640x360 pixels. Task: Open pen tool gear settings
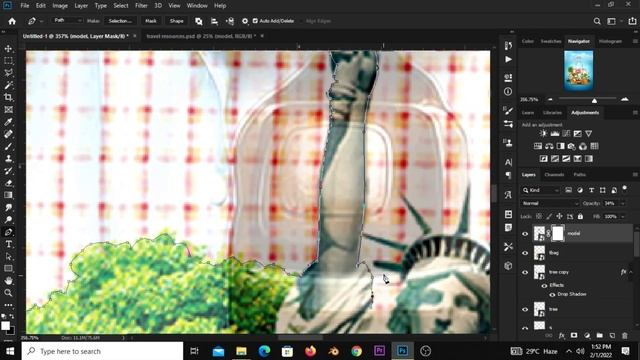point(245,21)
